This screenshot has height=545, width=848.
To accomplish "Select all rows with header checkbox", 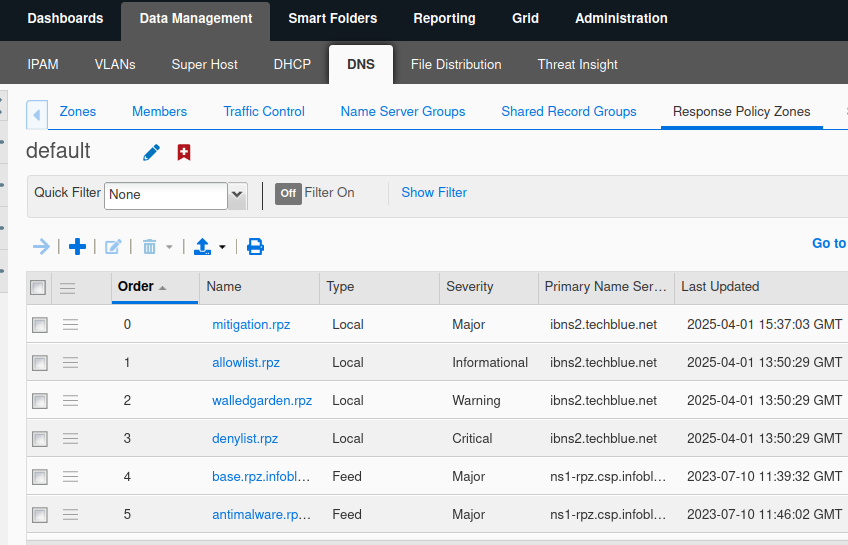I will (x=38, y=288).
